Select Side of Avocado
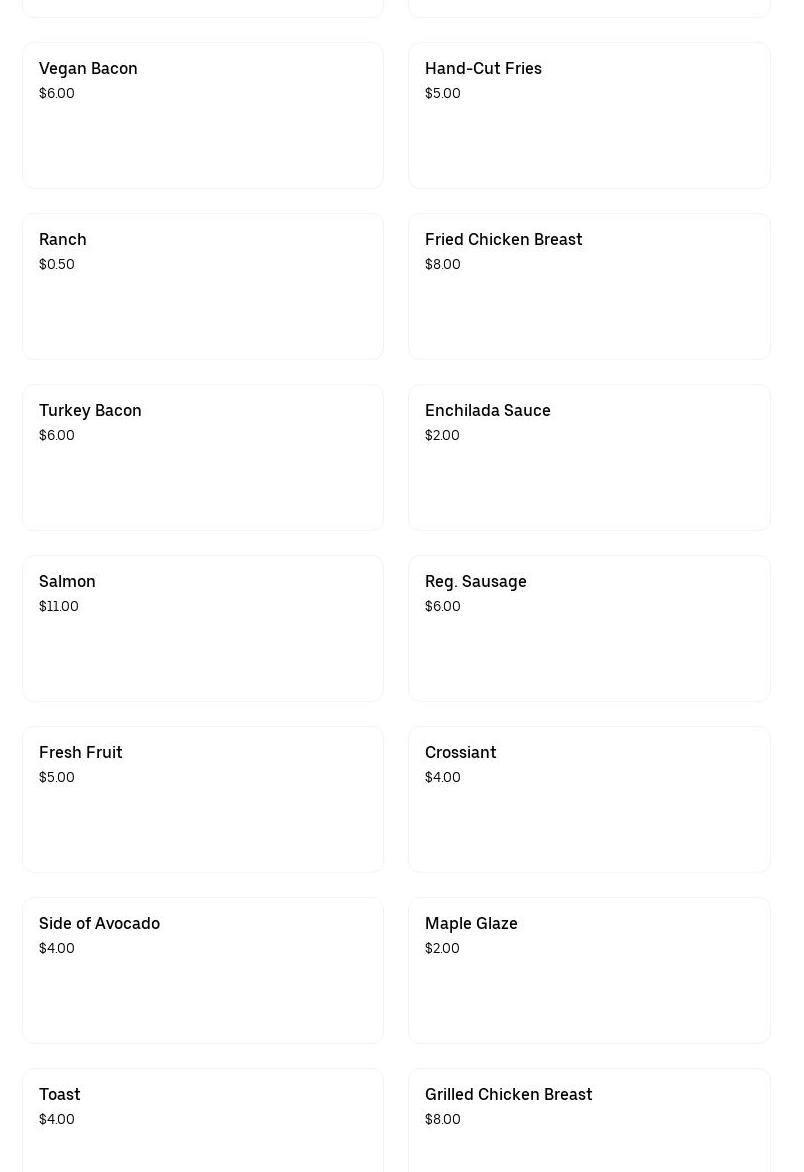This screenshot has width=804, height=1172. [x=203, y=970]
